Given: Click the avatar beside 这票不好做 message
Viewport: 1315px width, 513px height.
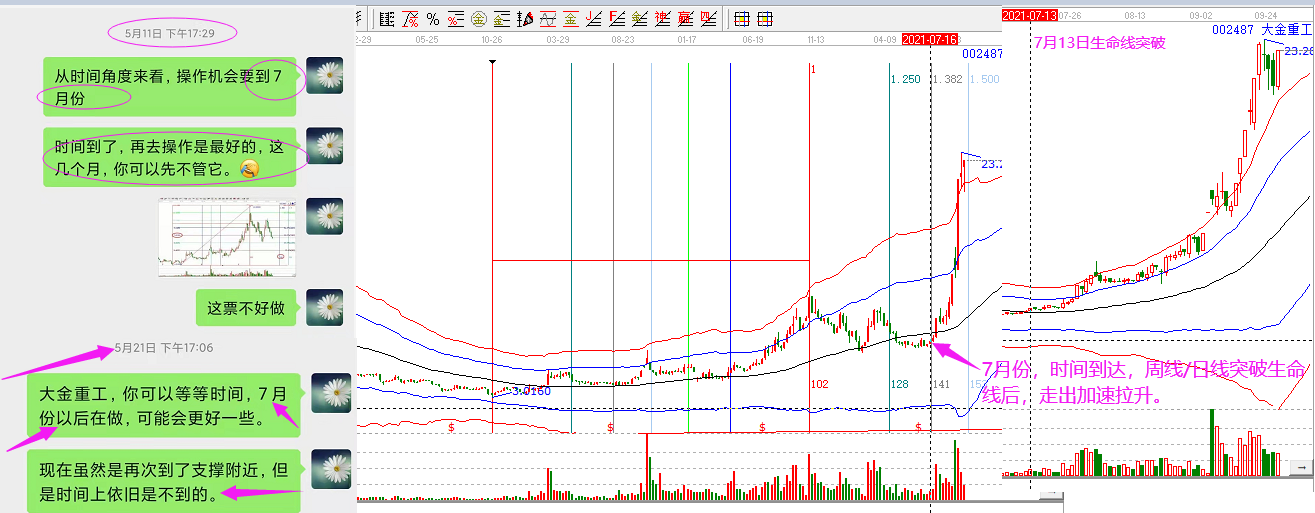Looking at the screenshot, I should pos(324,308).
